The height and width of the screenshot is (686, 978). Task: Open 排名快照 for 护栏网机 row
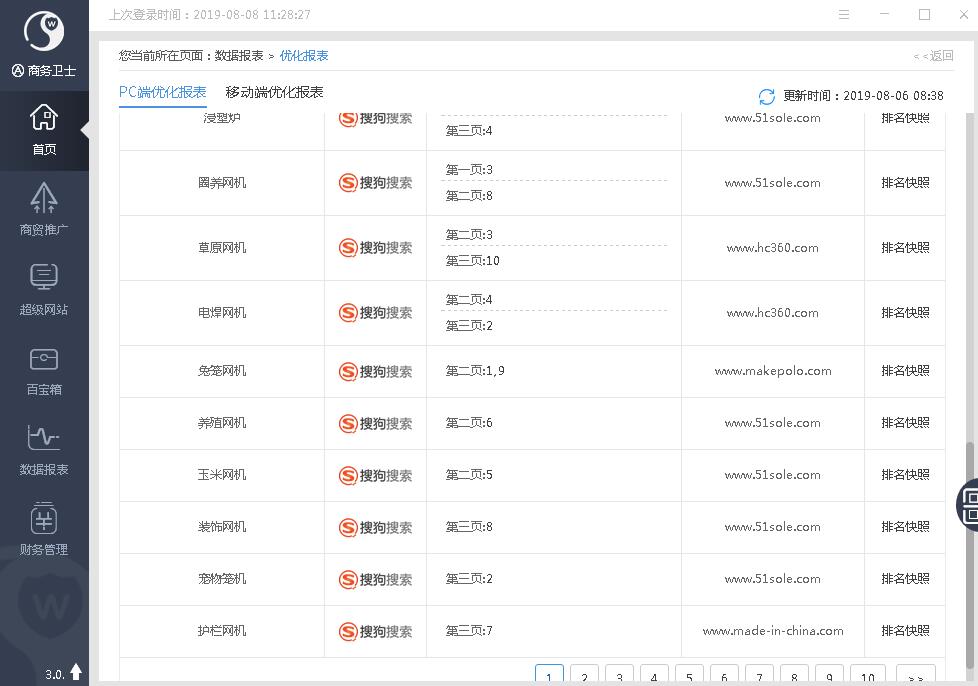(x=905, y=631)
